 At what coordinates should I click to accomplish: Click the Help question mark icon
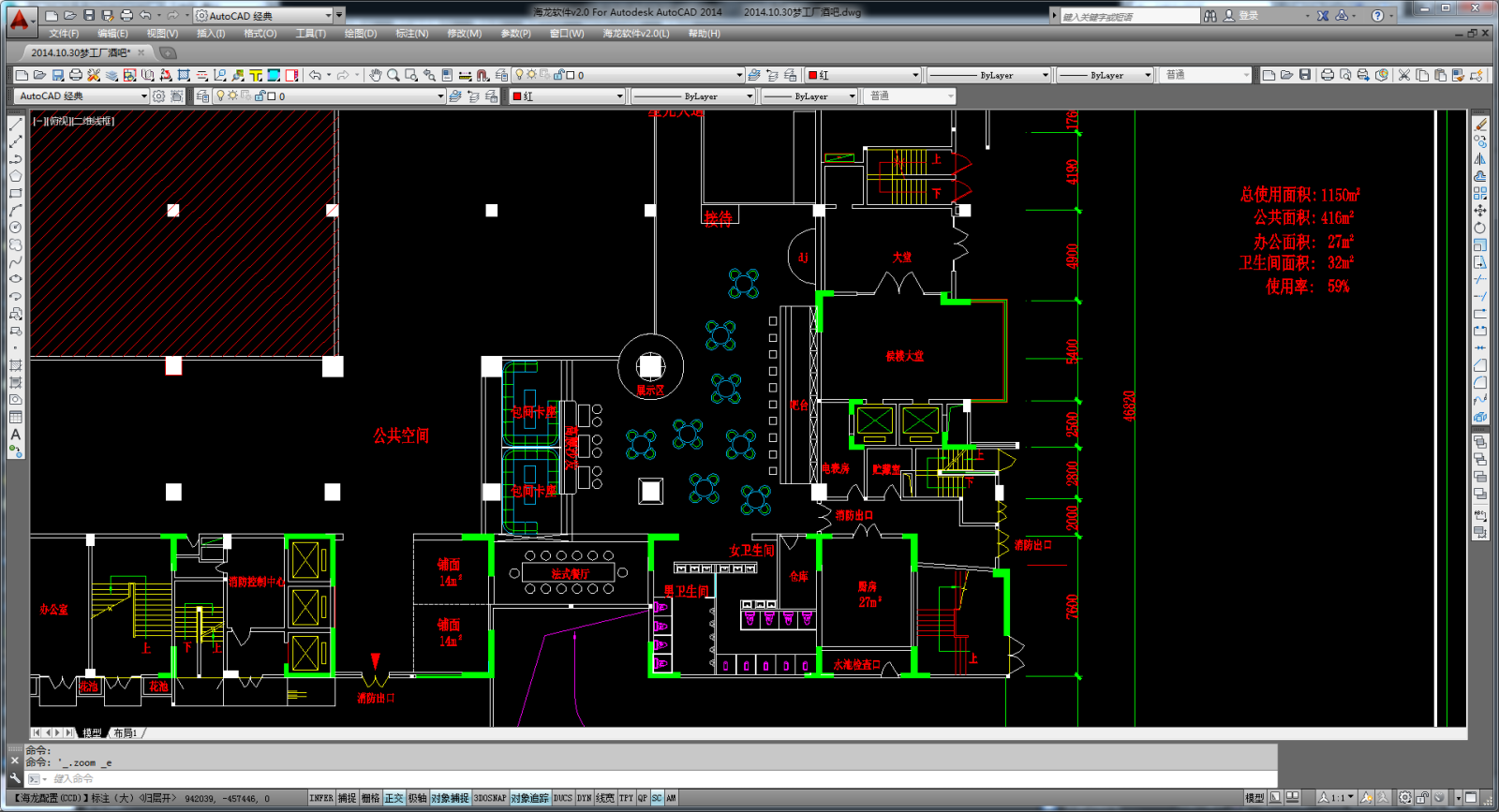(x=1377, y=16)
